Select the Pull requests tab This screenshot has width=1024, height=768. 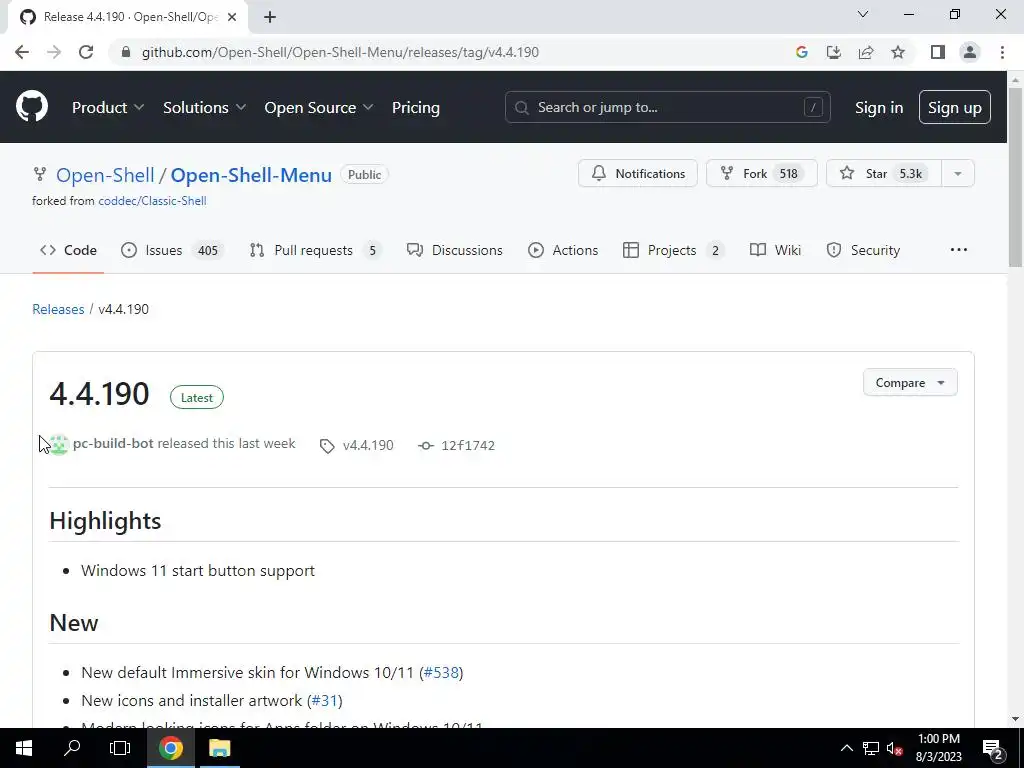click(315, 250)
